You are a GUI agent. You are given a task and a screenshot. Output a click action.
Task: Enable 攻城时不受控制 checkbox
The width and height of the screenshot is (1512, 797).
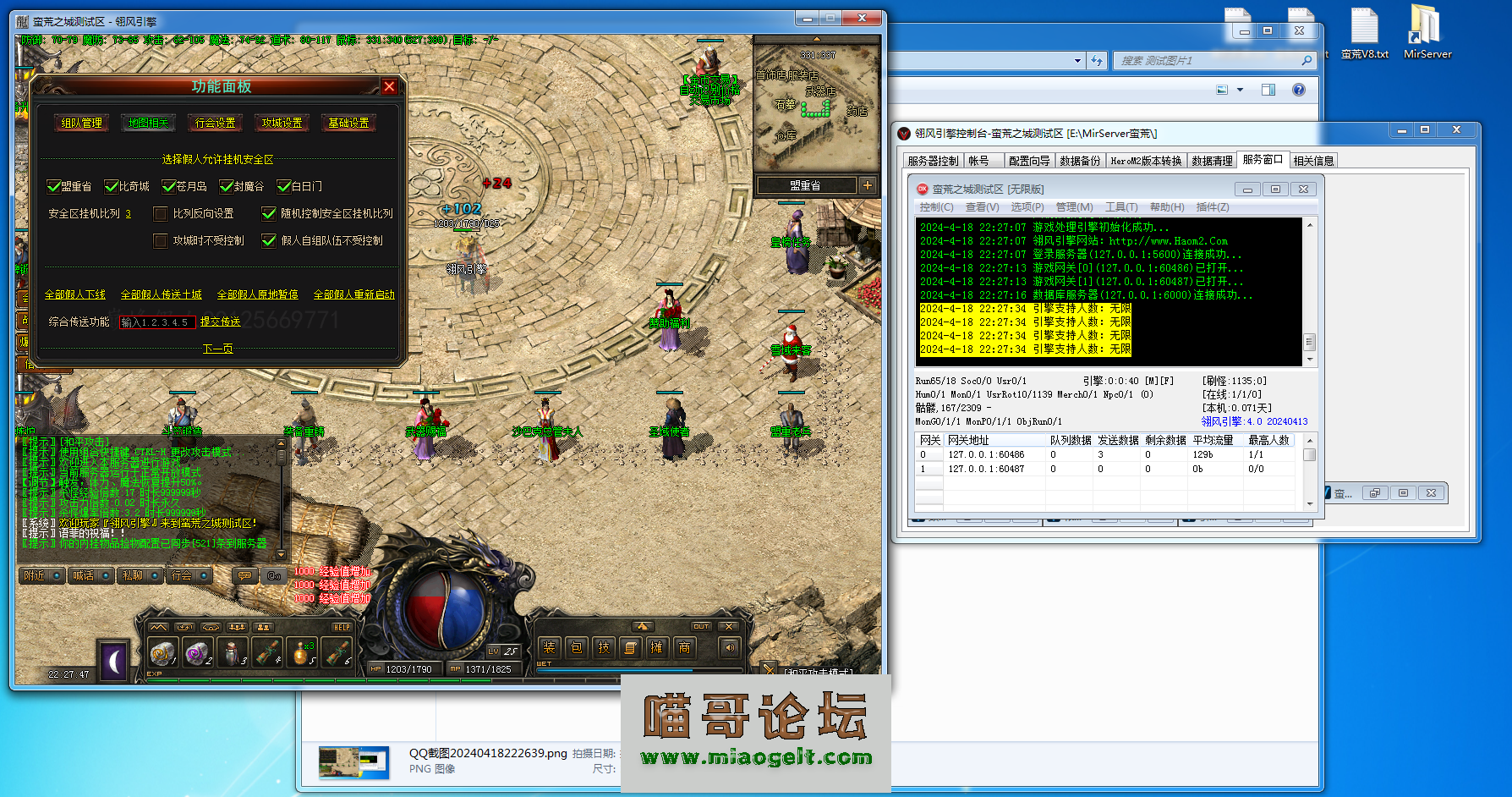161,240
